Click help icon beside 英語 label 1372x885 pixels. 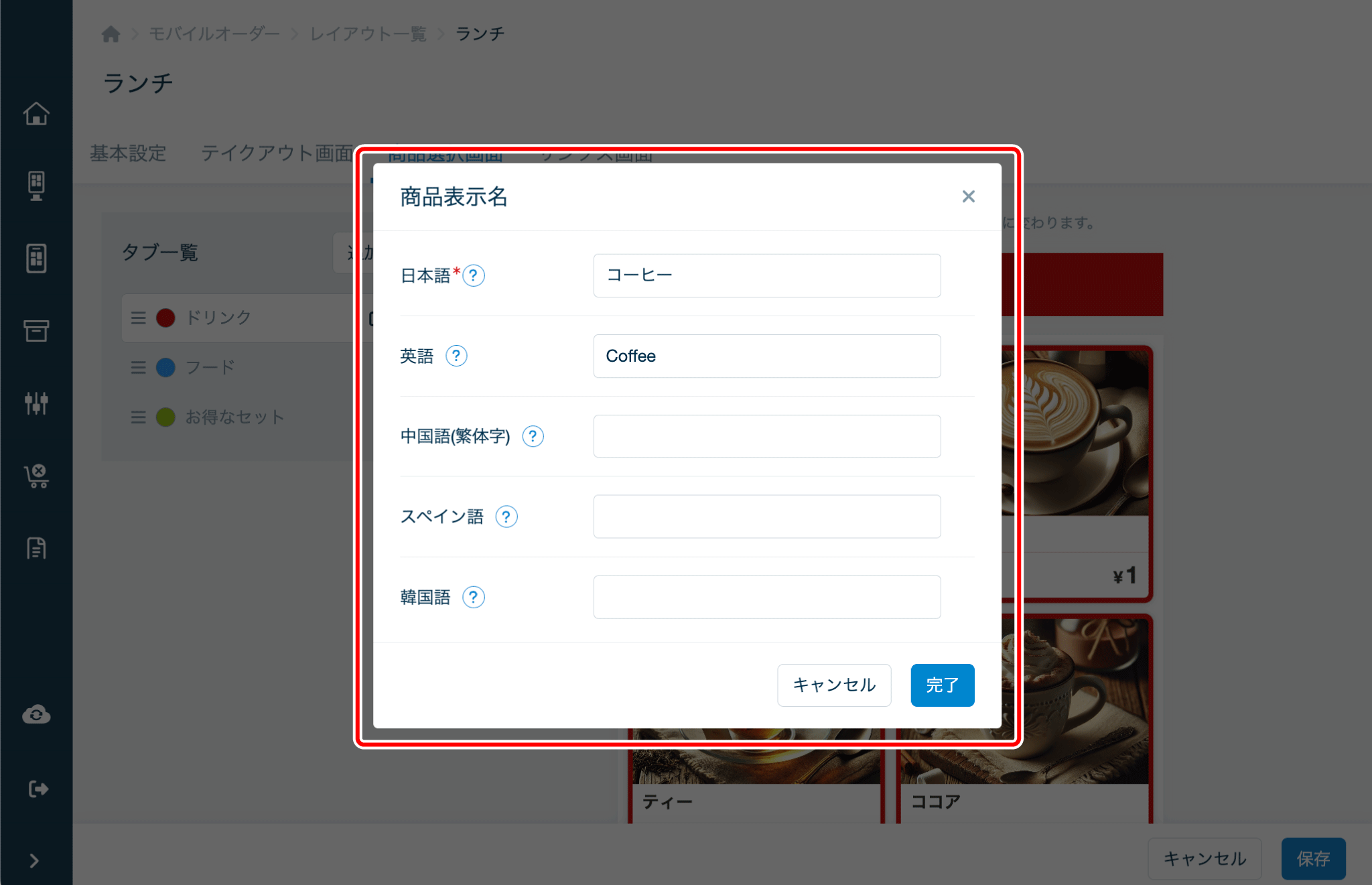coord(456,356)
